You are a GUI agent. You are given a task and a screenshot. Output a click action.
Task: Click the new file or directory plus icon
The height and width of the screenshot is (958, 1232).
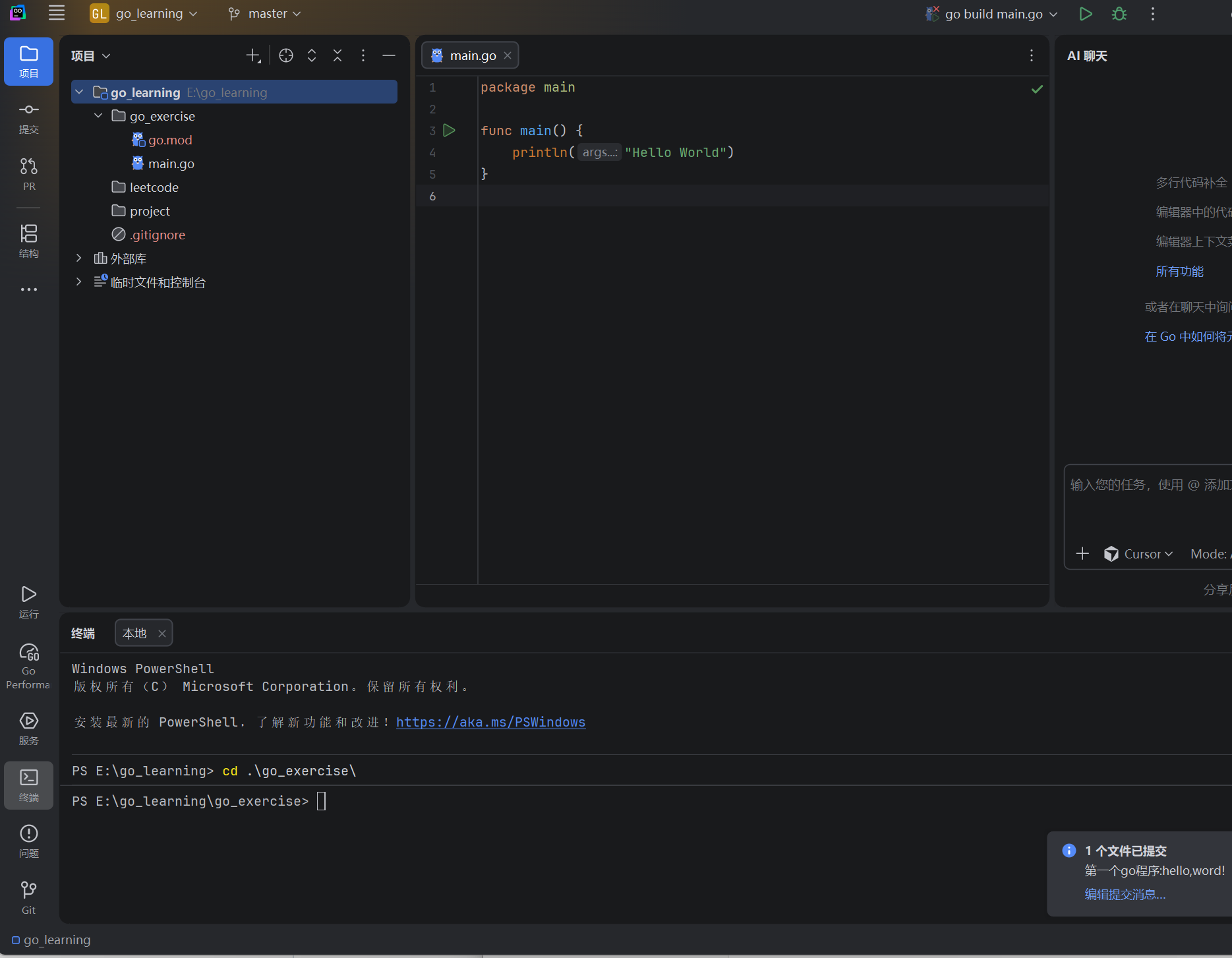tap(253, 56)
